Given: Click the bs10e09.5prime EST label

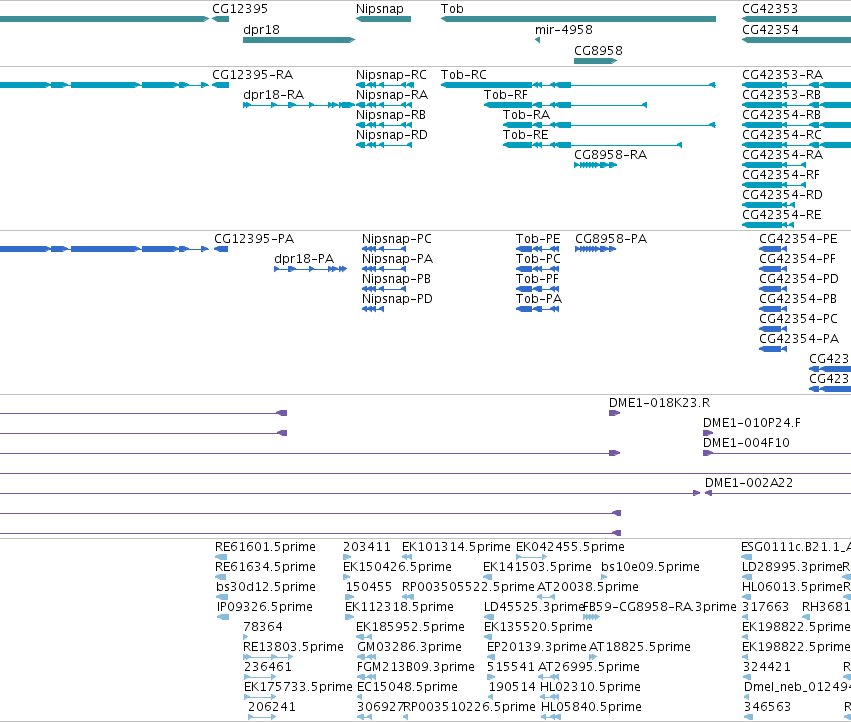Looking at the screenshot, I should pos(650,567).
